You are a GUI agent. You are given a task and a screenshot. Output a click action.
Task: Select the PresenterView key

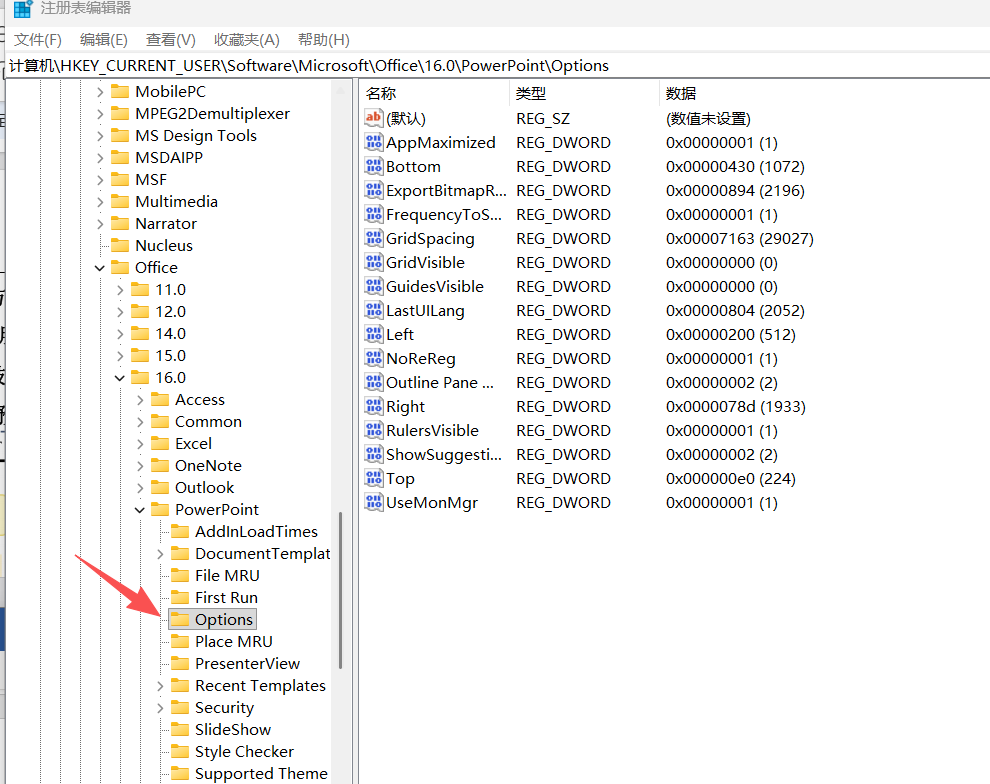[248, 664]
